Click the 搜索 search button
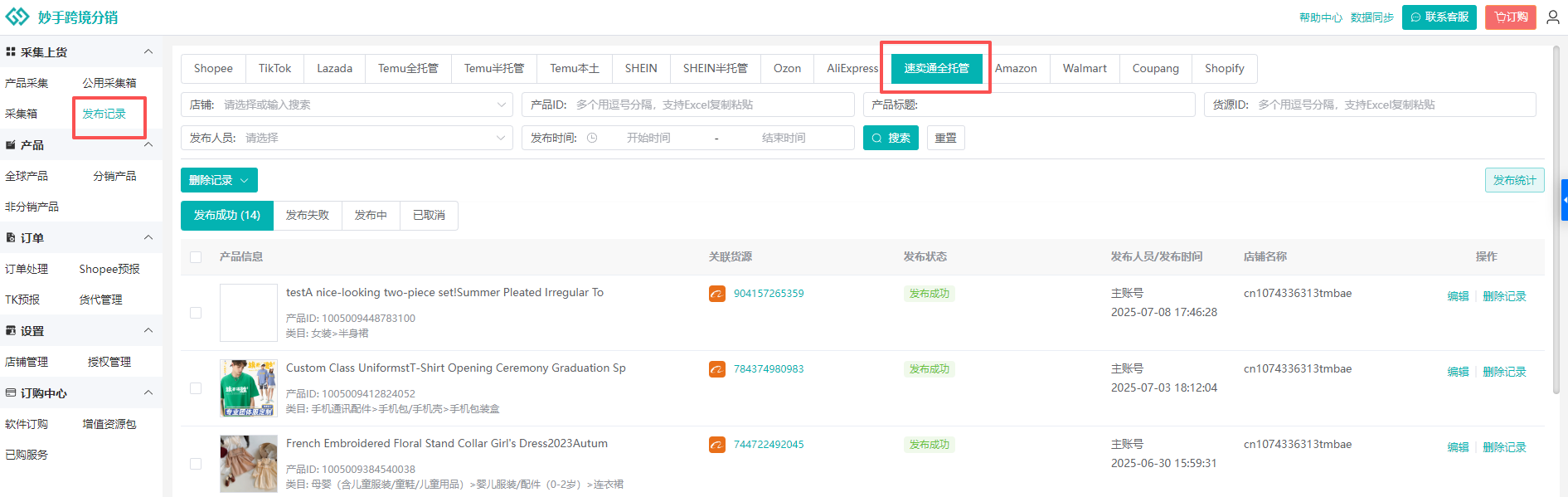1568x497 pixels. click(x=891, y=138)
